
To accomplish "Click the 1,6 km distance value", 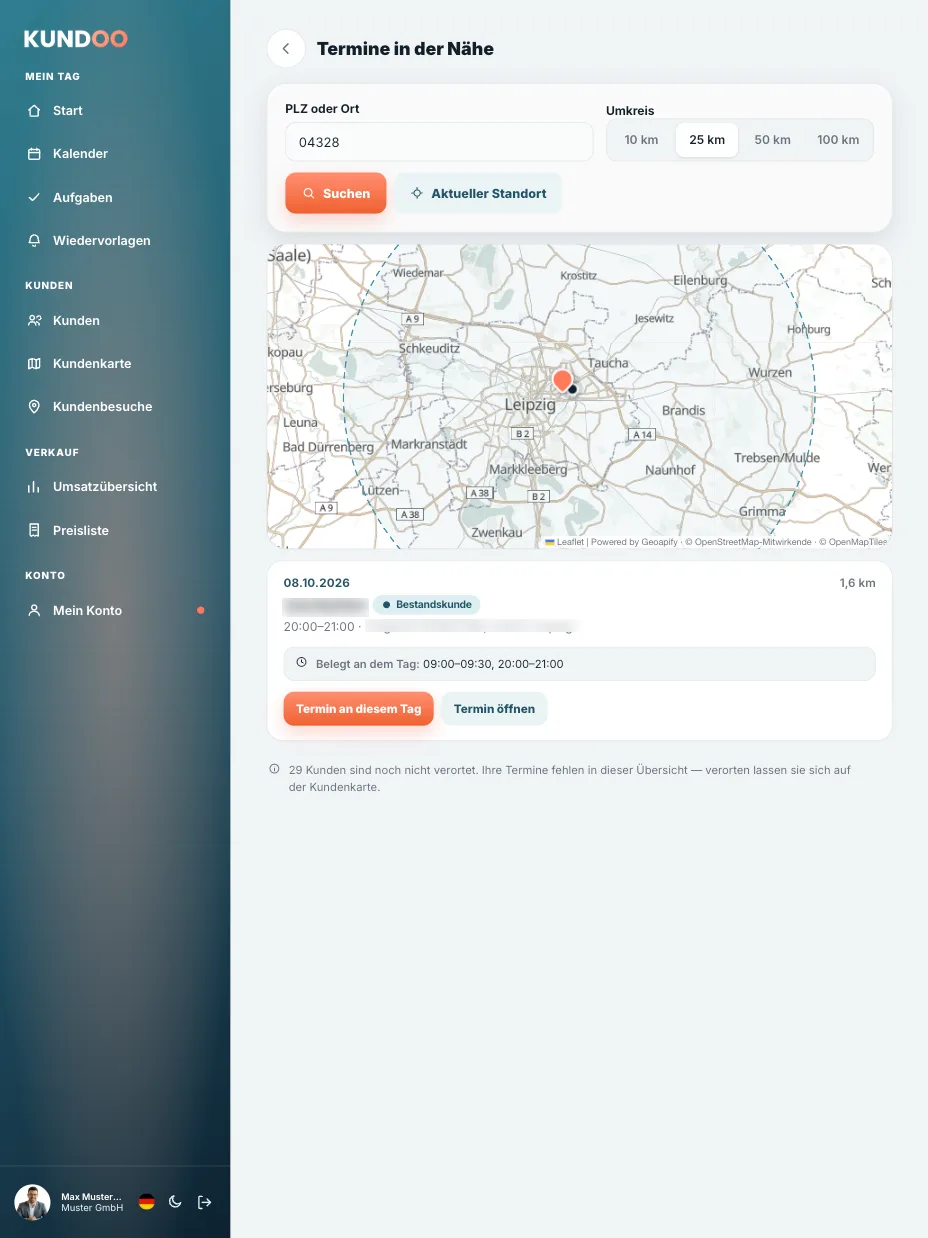I will tap(857, 583).
